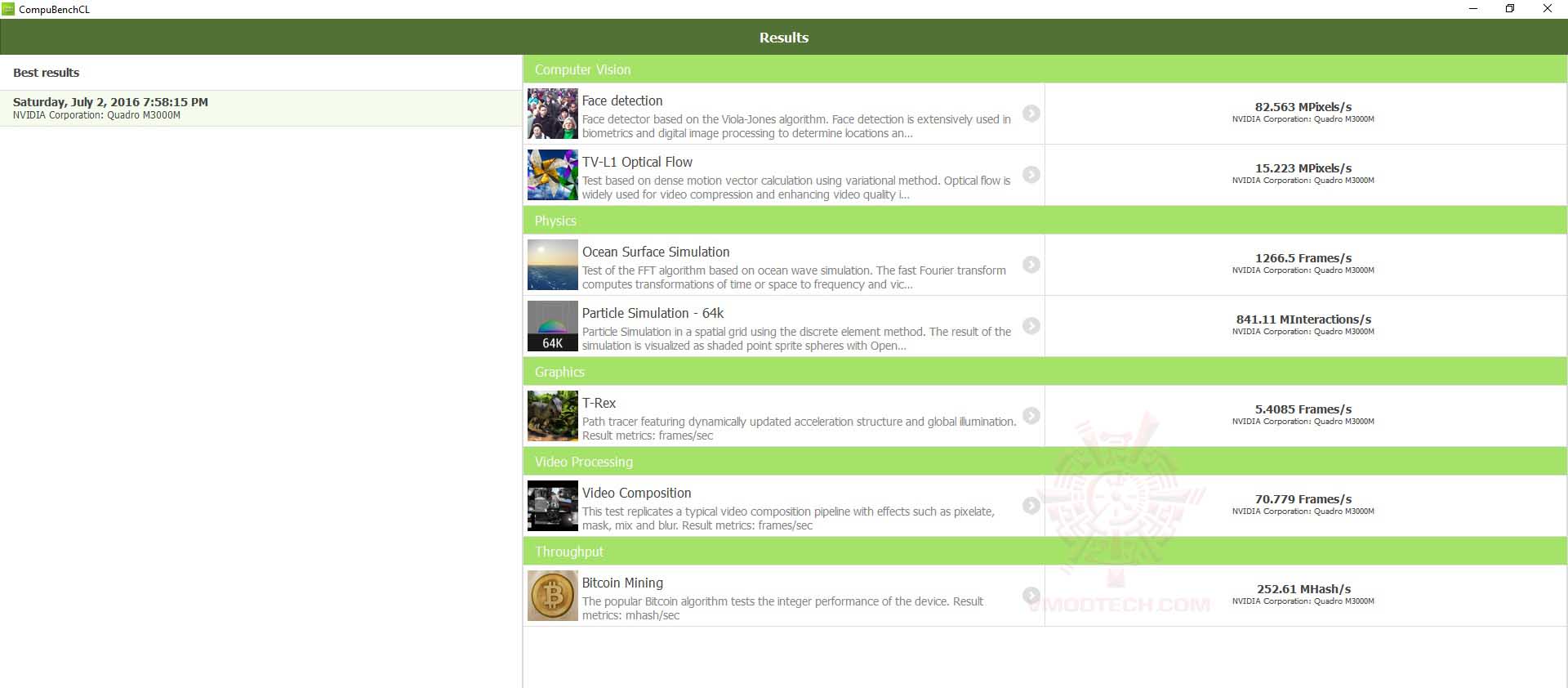
Task: Select the 1266.5 Frames/s result
Action: click(1303, 258)
